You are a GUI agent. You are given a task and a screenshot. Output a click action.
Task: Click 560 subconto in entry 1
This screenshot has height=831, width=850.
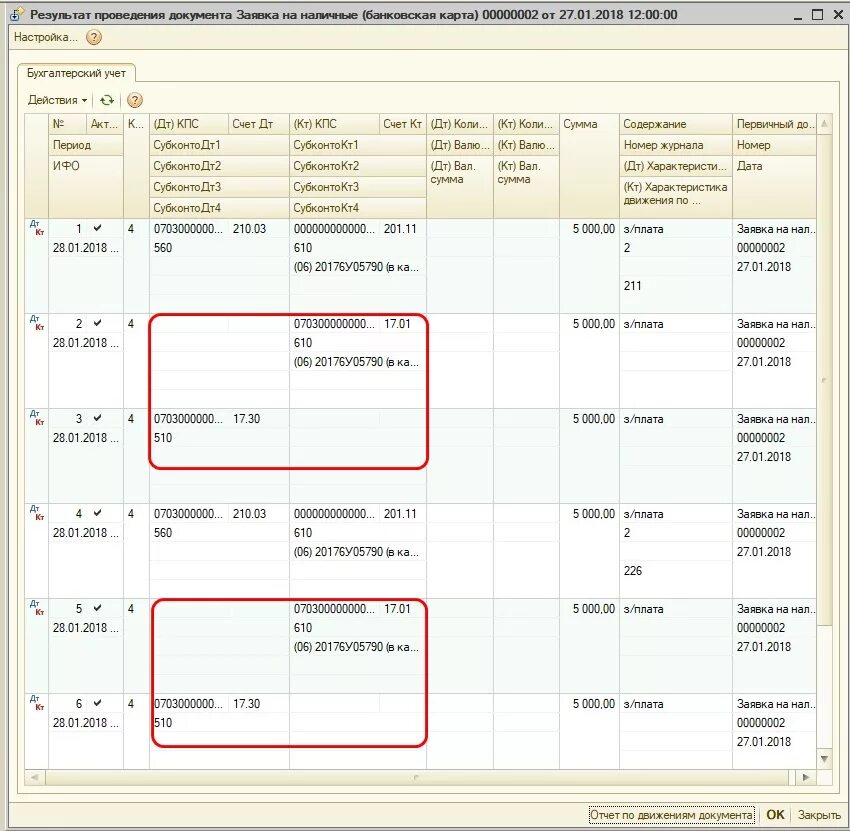[163, 248]
